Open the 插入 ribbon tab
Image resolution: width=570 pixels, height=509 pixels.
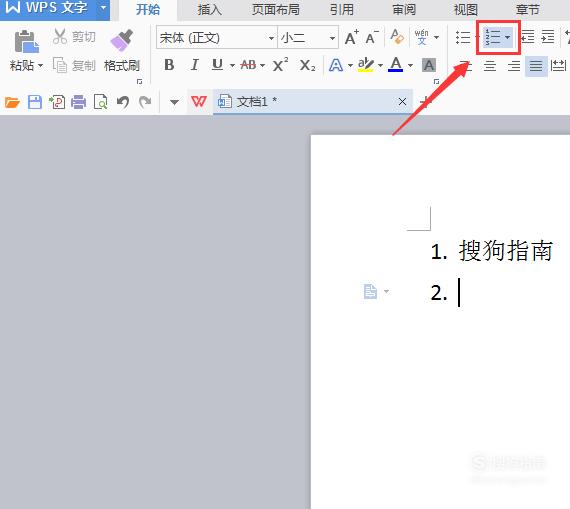click(x=209, y=9)
